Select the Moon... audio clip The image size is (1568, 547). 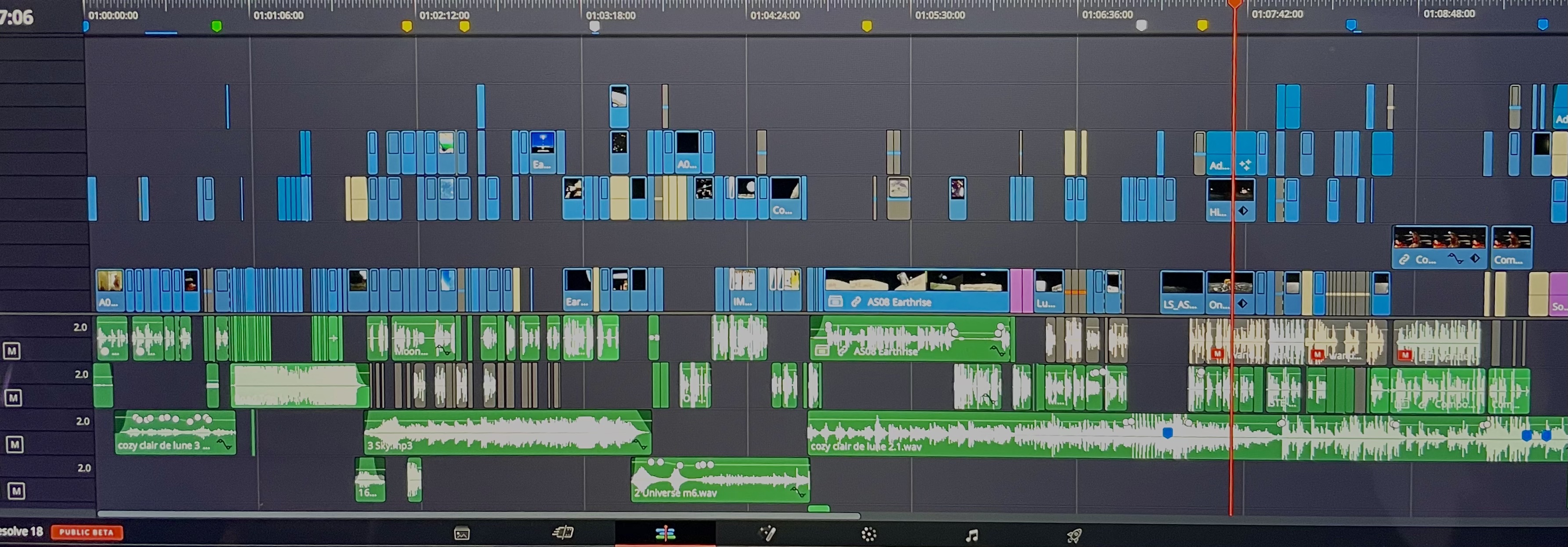click(424, 338)
